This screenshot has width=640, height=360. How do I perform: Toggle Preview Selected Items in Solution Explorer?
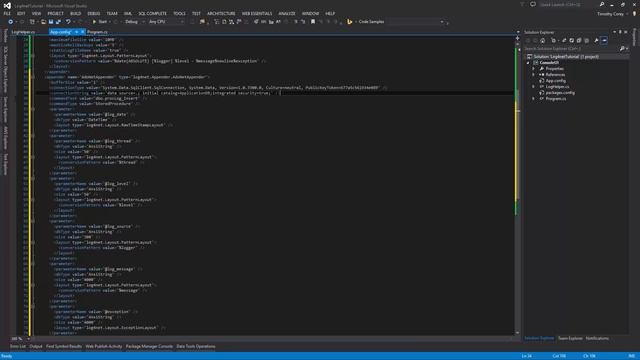(604, 40)
